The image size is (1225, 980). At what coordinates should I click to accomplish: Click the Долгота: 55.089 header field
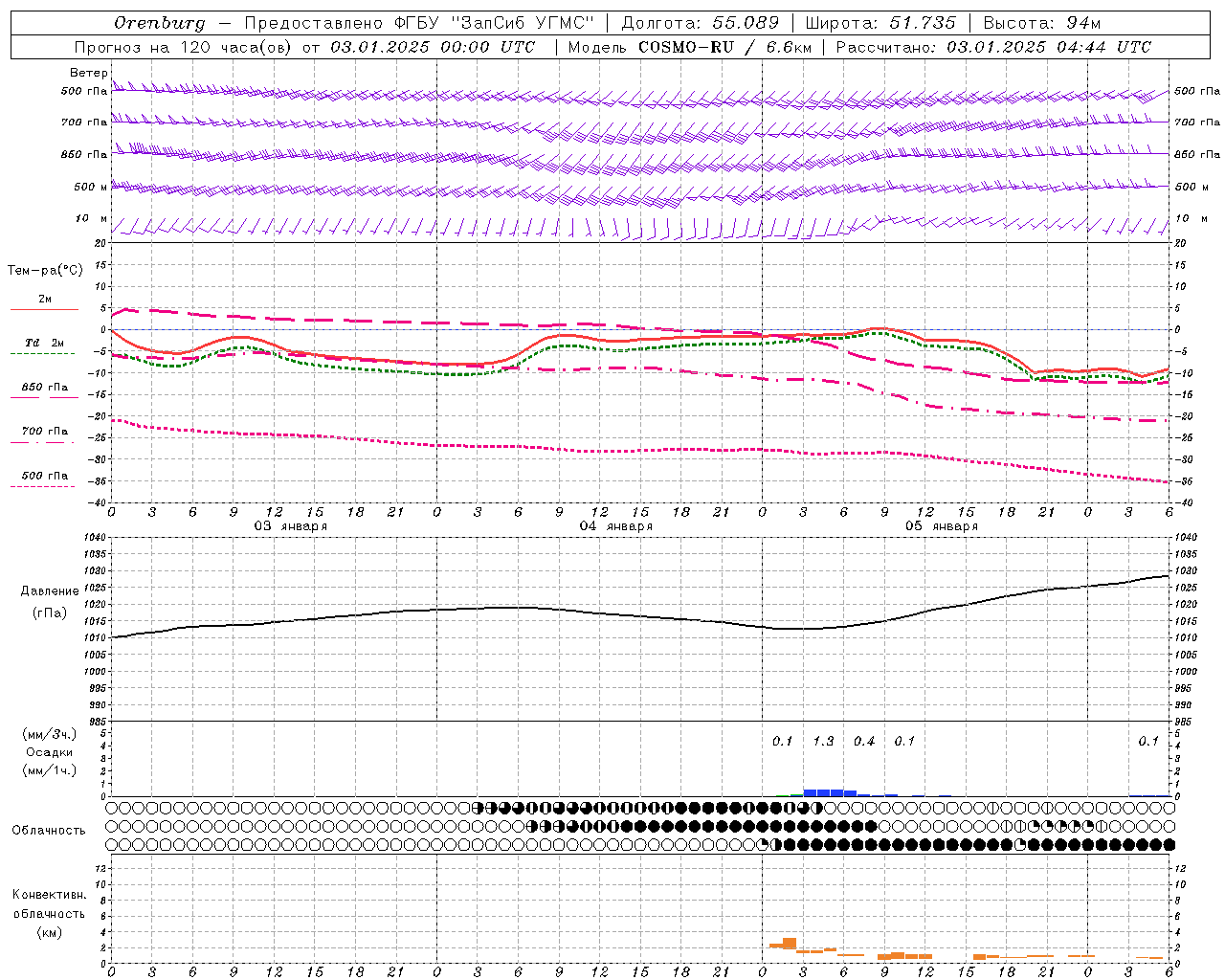(x=701, y=22)
